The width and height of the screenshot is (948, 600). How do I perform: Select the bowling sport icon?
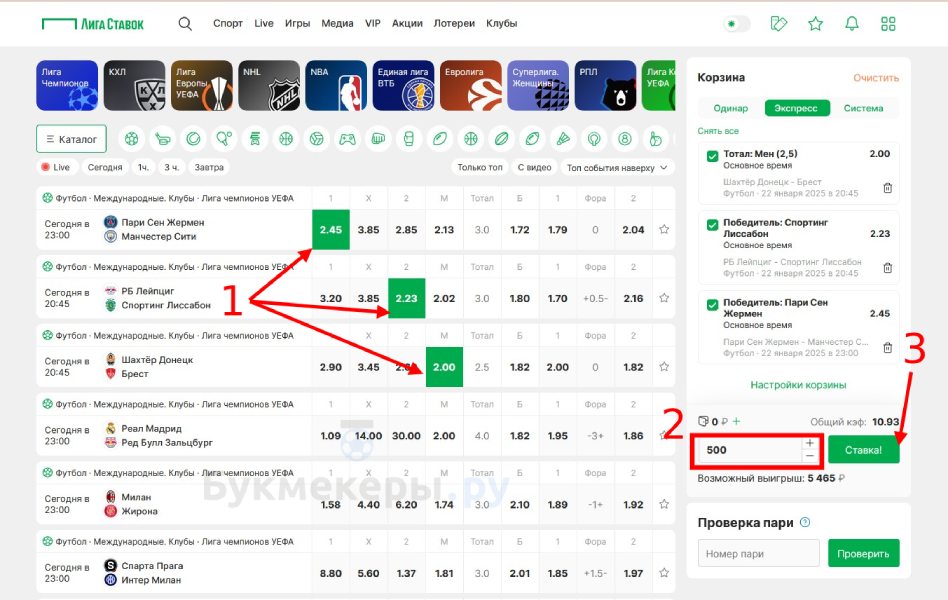pyautogui.click(x=655, y=139)
